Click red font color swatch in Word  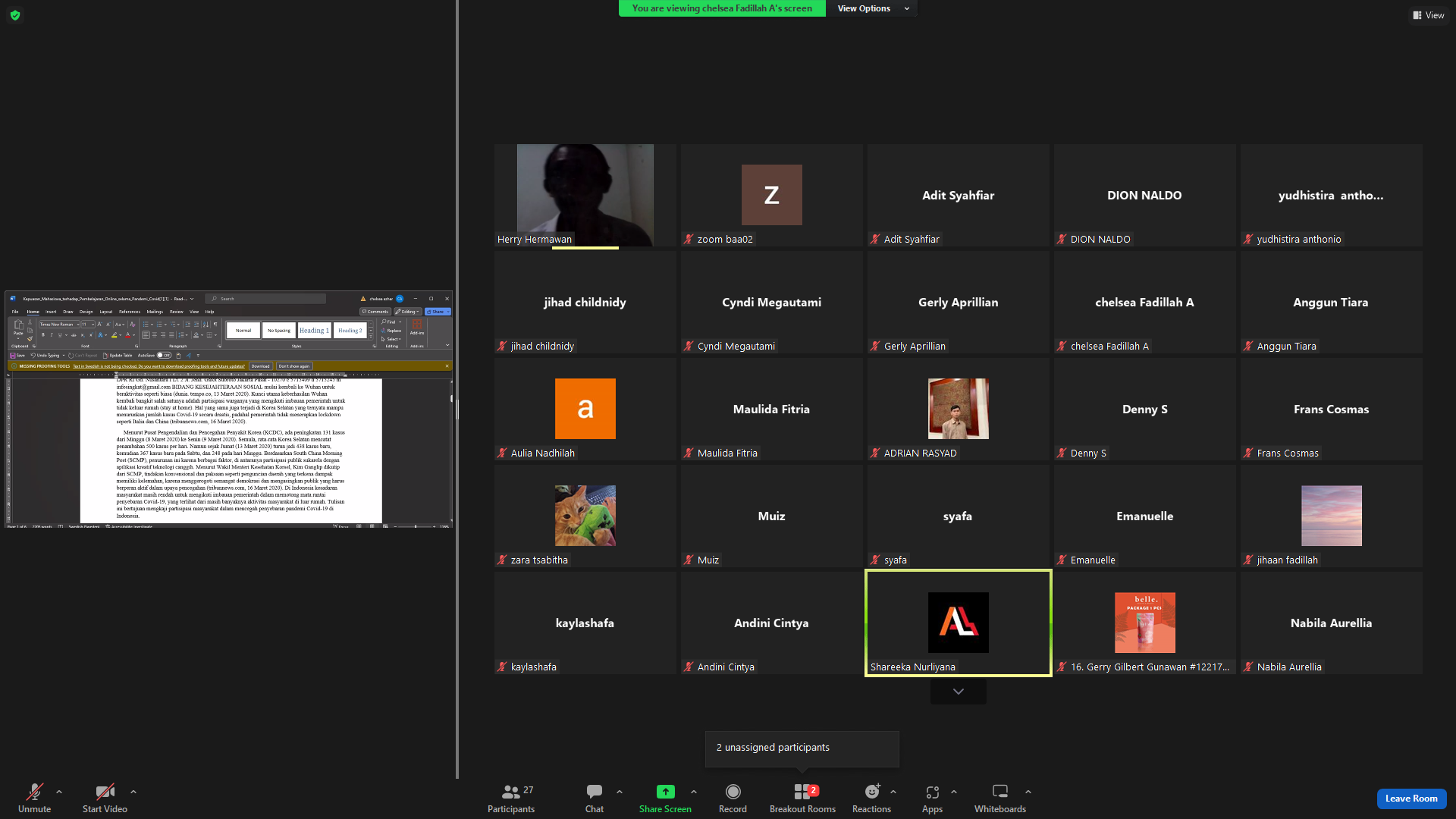(128, 335)
